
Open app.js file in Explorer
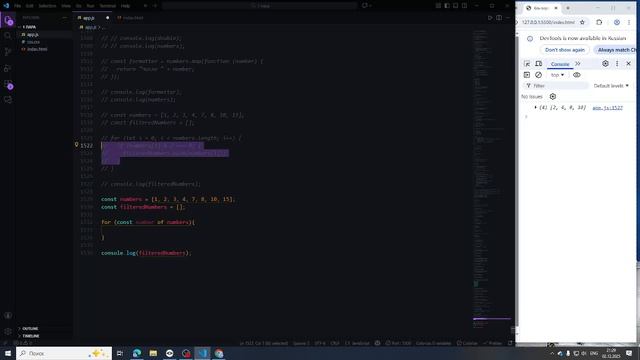click(33, 35)
